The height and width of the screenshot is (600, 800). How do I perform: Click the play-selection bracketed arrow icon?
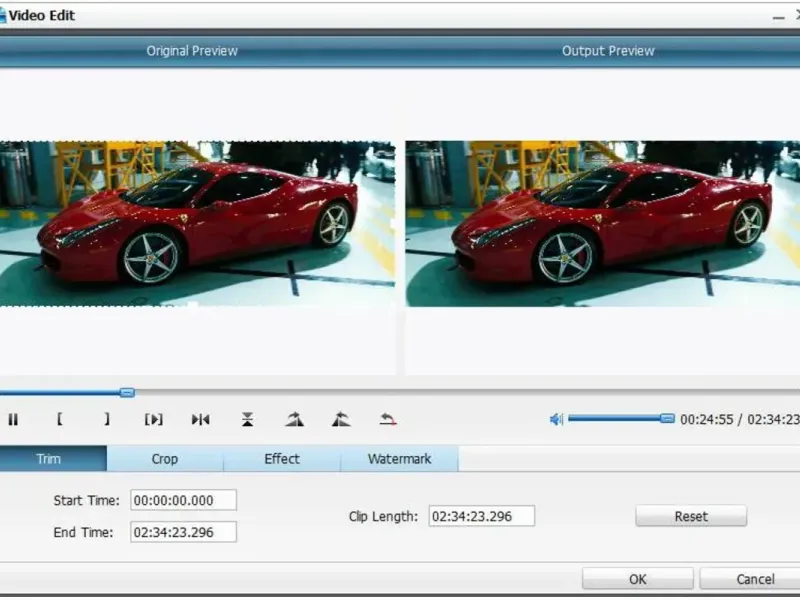point(153,420)
